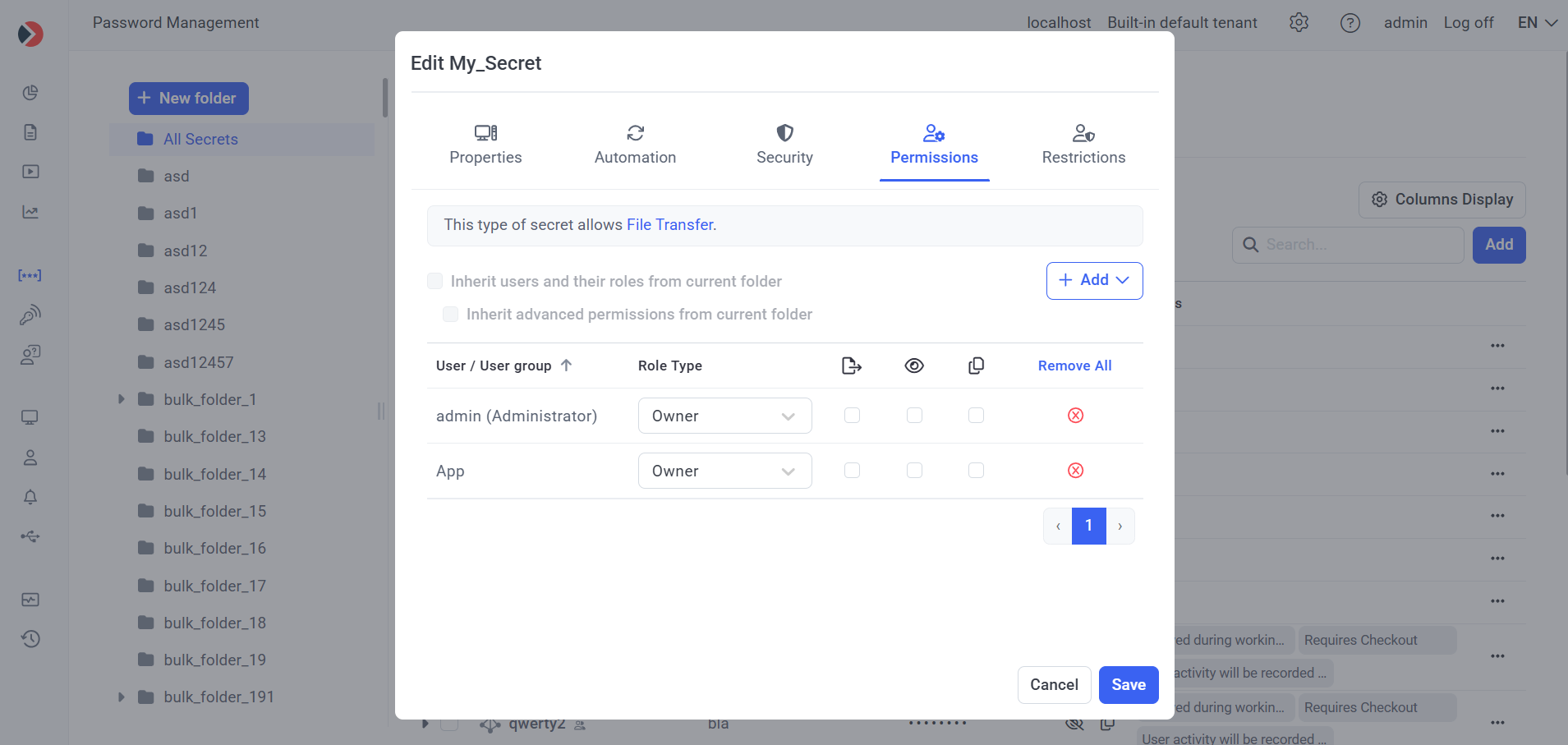The width and height of the screenshot is (1568, 745).
Task: Open Role Type dropdown for admin
Action: pyautogui.click(x=724, y=416)
